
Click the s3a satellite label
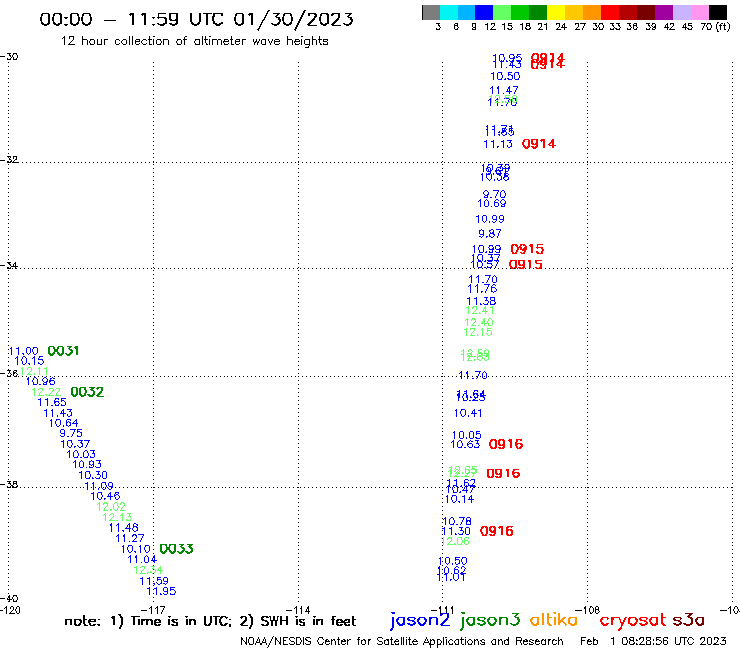688,620
